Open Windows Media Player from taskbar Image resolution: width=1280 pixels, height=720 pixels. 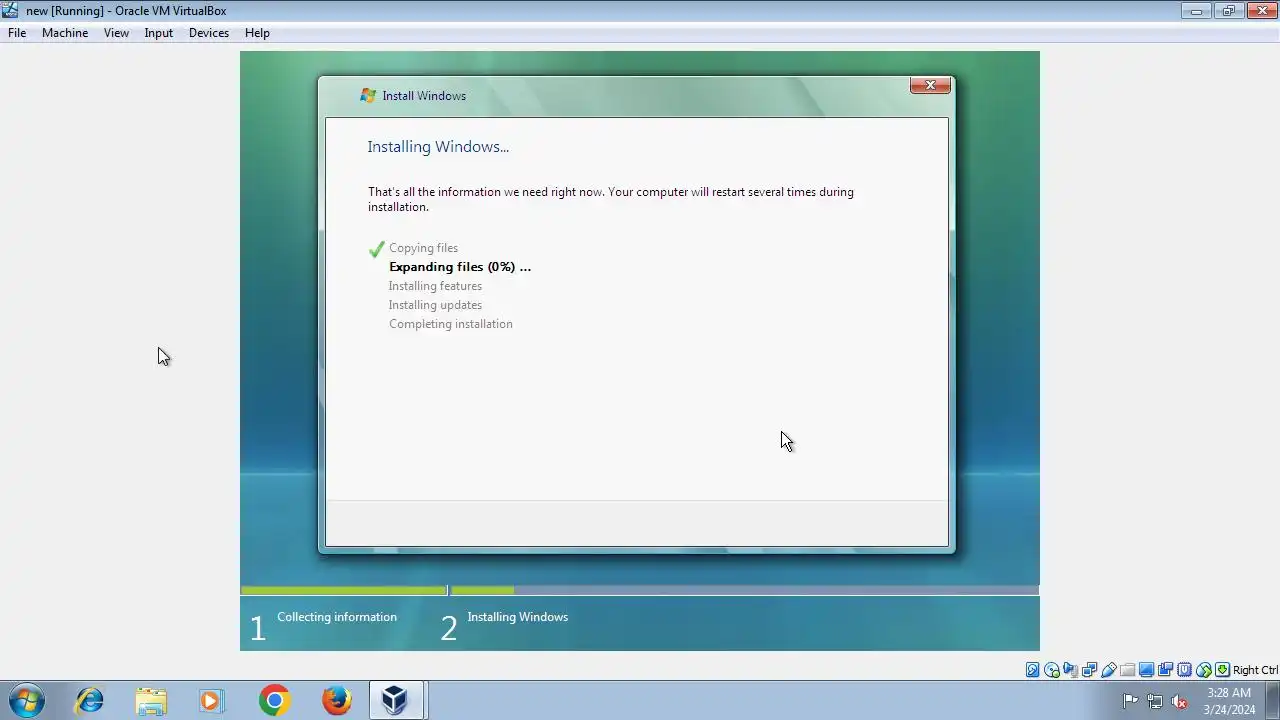coord(212,700)
